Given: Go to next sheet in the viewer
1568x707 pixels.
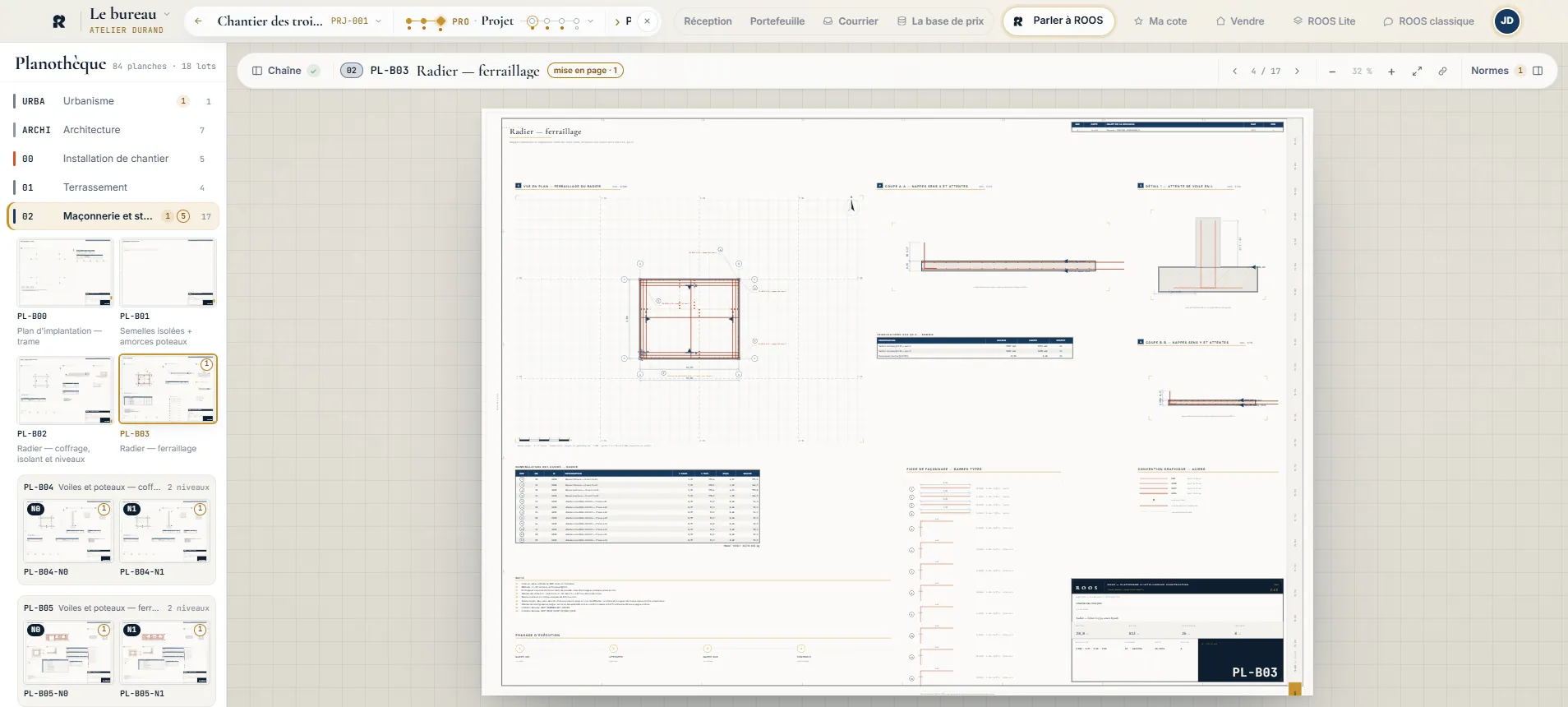Looking at the screenshot, I should click(x=1297, y=72).
